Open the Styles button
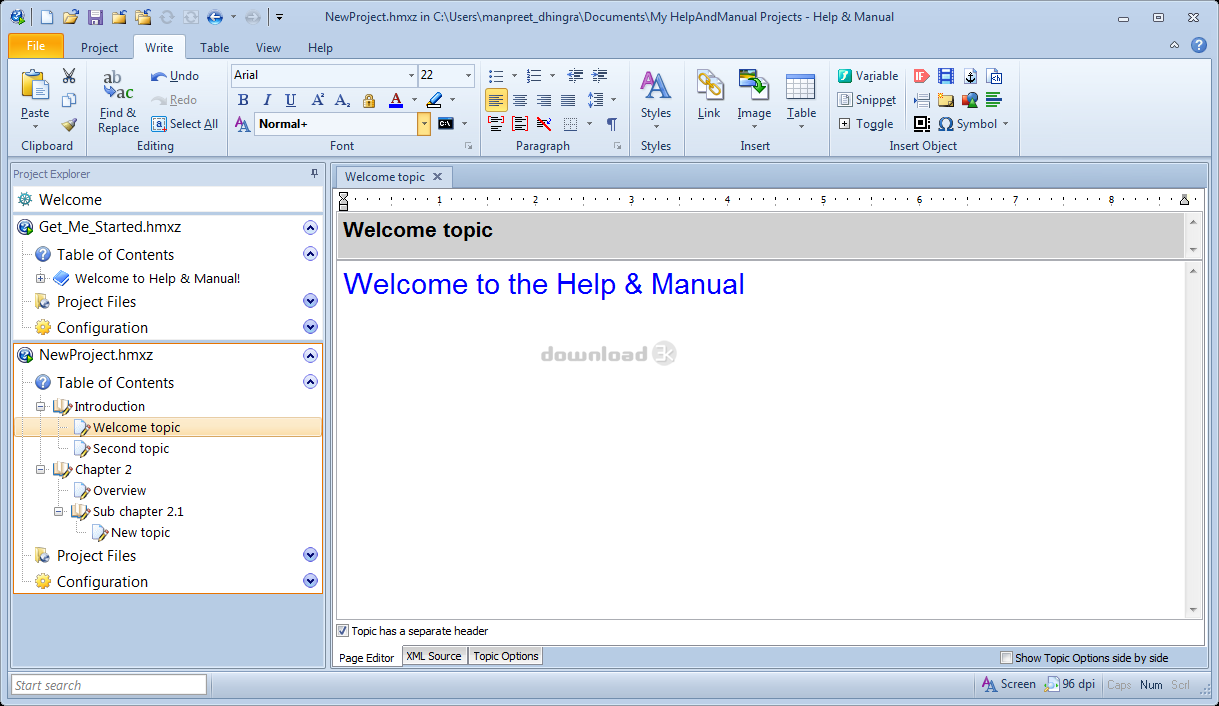The width and height of the screenshot is (1219, 706). click(656, 100)
